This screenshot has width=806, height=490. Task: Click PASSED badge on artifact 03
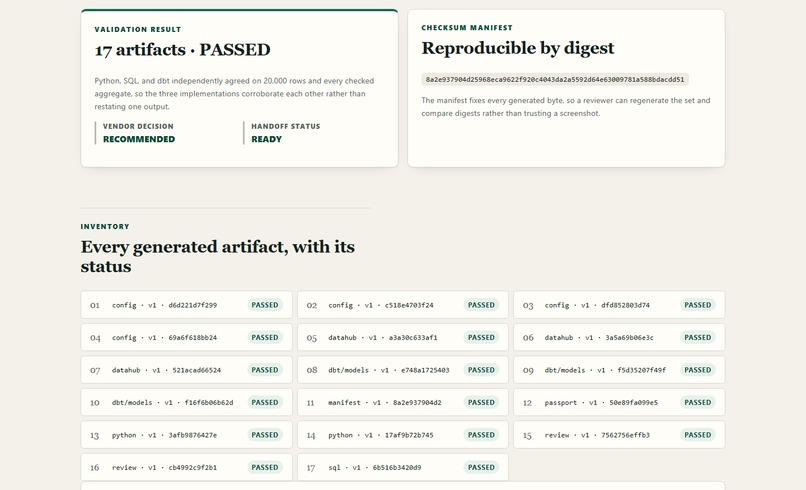coord(698,305)
